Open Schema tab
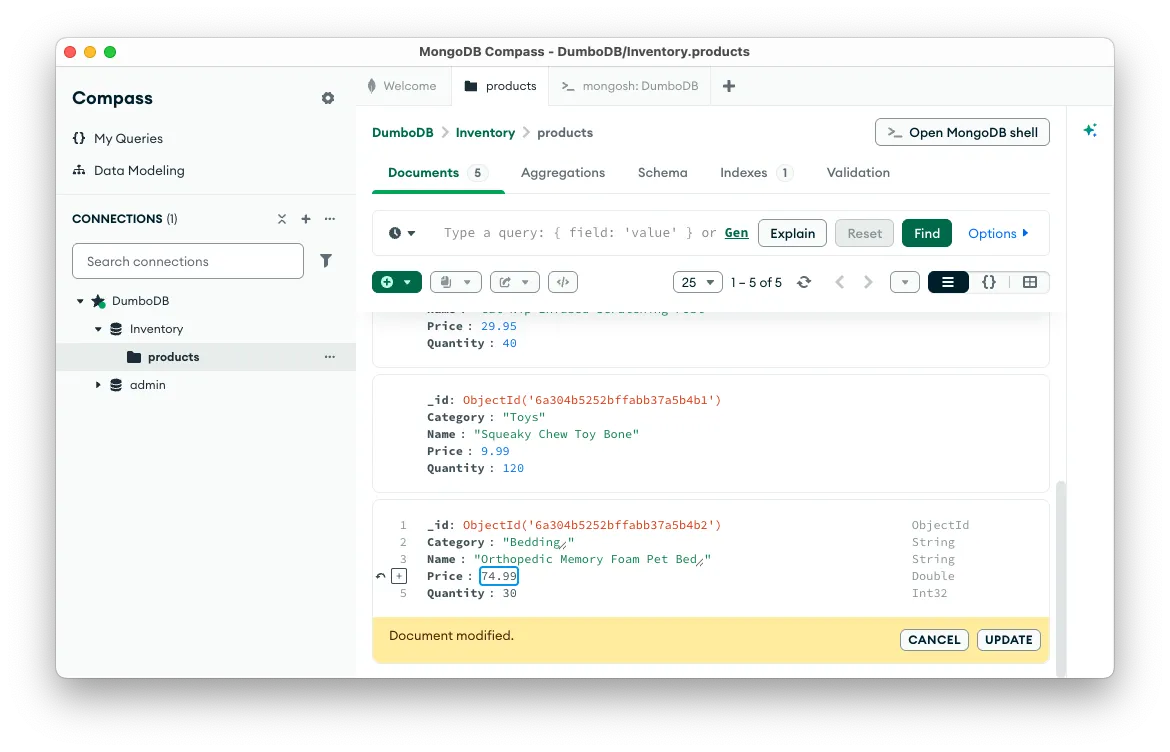The height and width of the screenshot is (752, 1170). click(x=663, y=172)
